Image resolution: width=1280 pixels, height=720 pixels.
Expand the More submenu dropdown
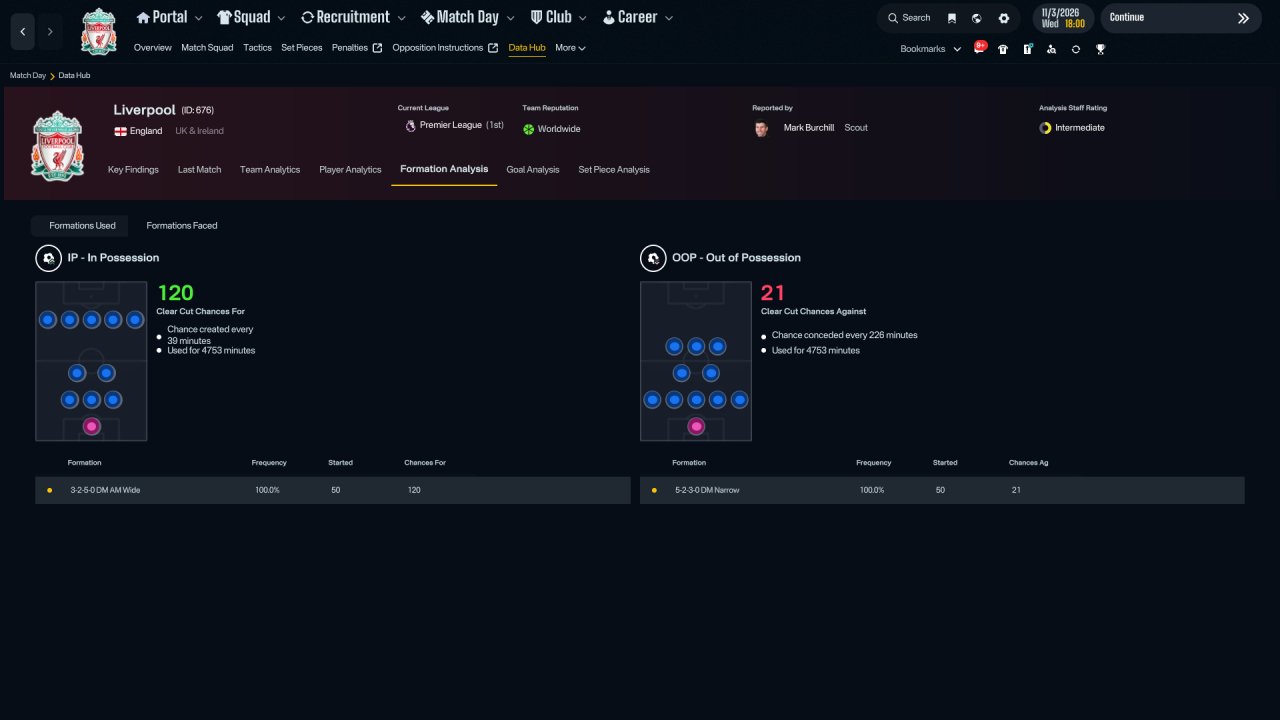(x=570, y=48)
